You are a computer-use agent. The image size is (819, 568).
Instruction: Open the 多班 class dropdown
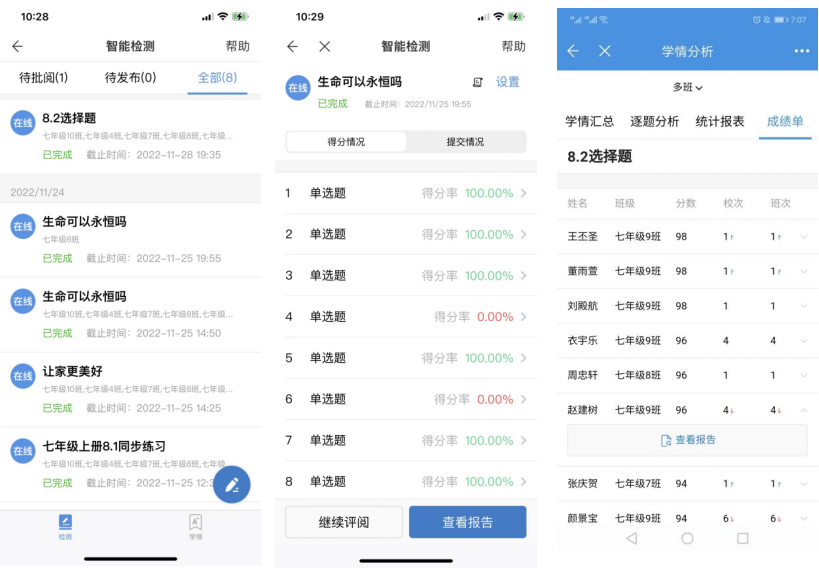click(687, 87)
